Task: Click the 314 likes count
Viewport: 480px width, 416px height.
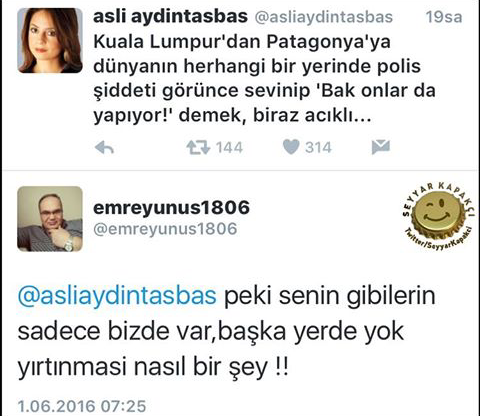Action: coord(318,147)
